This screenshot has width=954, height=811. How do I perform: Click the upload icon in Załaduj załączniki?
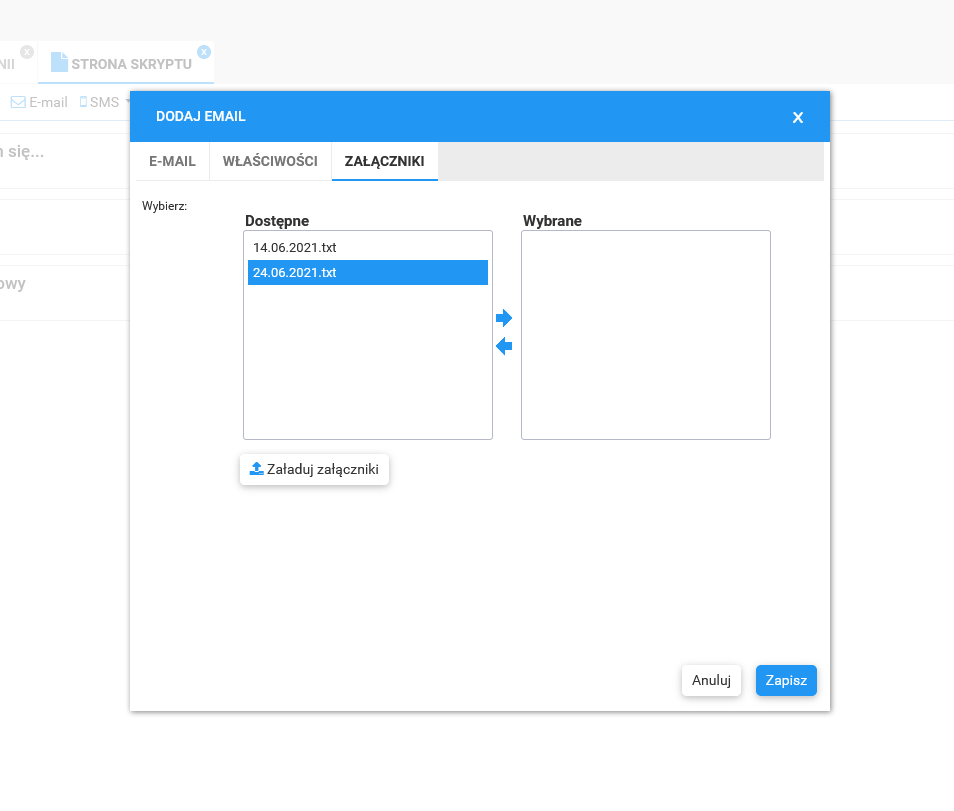tap(256, 469)
